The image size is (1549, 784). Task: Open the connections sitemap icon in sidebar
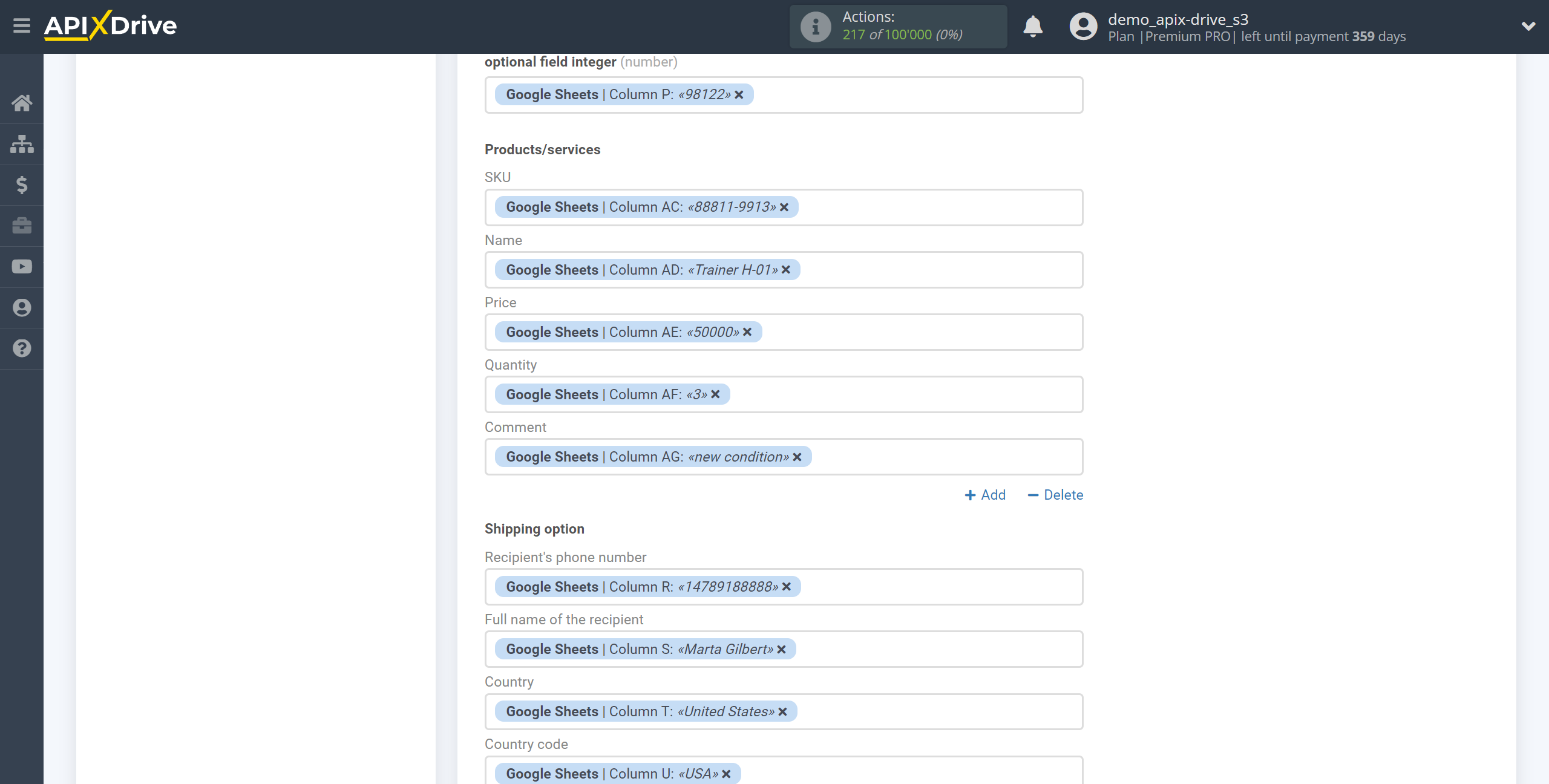pyautogui.click(x=22, y=144)
